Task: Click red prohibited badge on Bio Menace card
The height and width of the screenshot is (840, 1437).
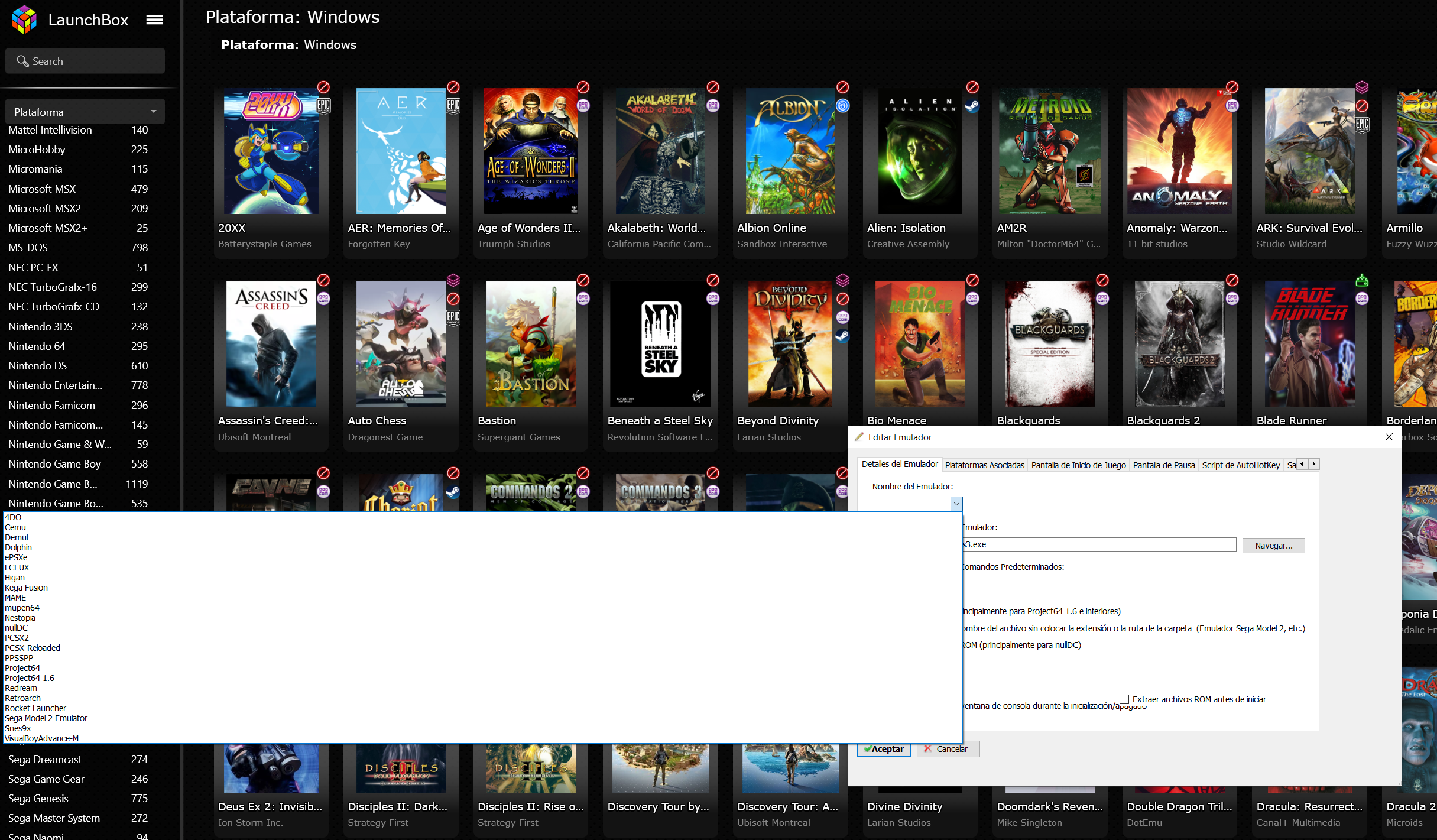Action: (972, 280)
